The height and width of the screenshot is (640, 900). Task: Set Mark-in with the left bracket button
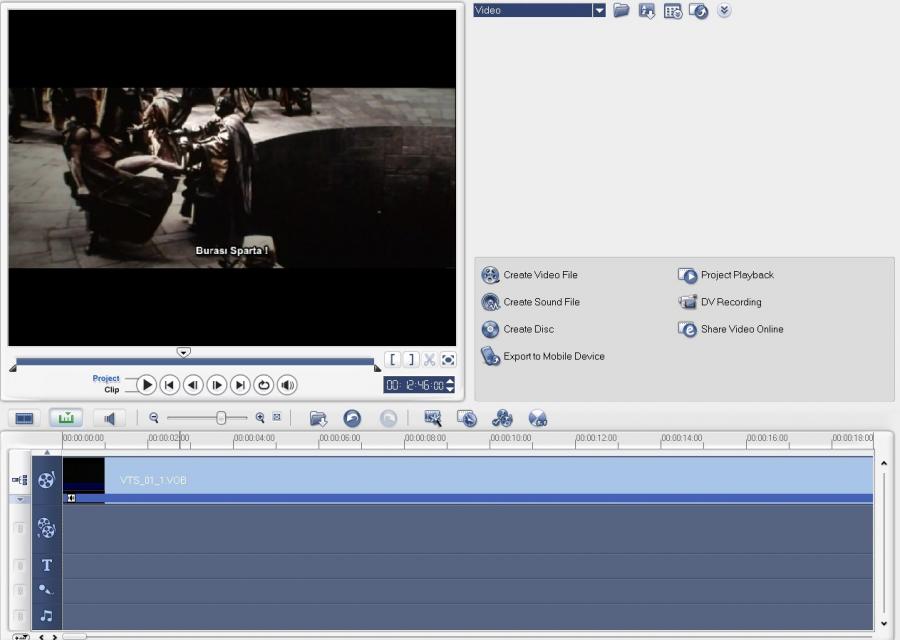click(x=392, y=360)
